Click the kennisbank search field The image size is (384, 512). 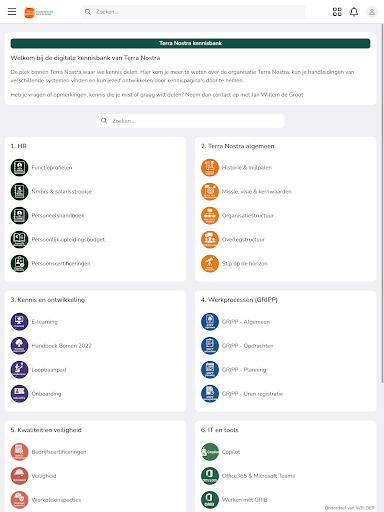[x=190, y=121]
